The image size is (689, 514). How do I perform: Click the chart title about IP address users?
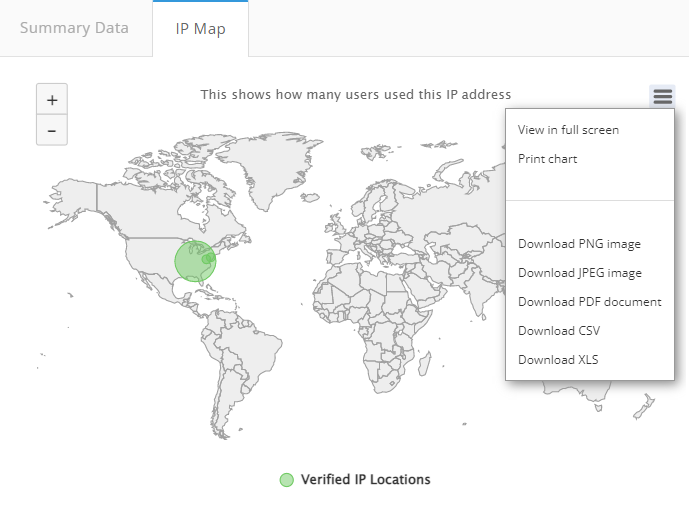click(x=355, y=95)
